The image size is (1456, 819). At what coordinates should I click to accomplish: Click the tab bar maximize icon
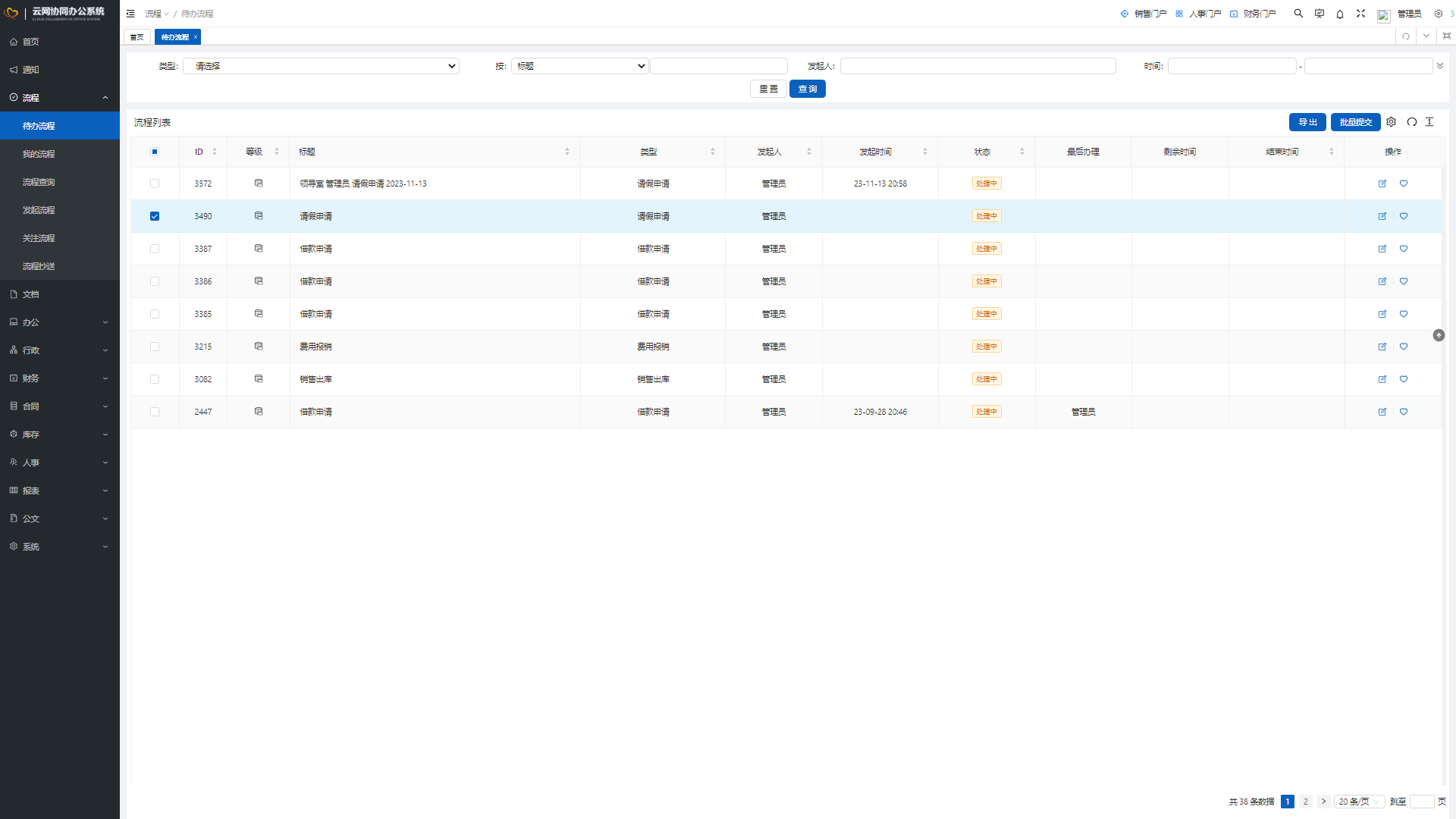1447,36
